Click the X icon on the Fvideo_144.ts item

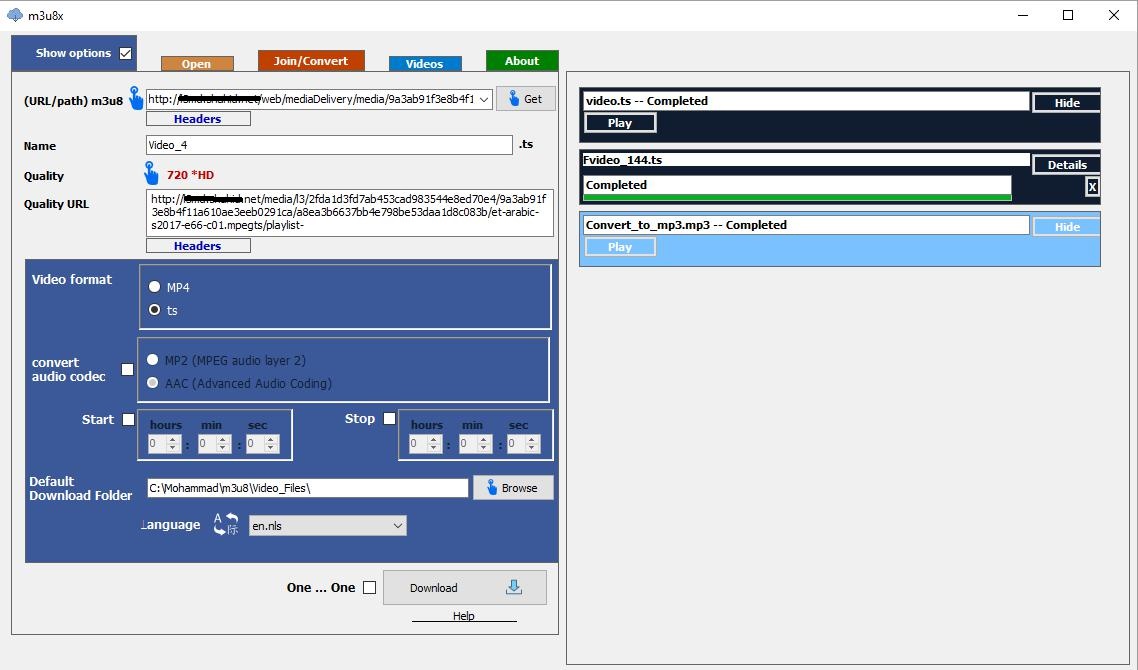[x=1092, y=187]
